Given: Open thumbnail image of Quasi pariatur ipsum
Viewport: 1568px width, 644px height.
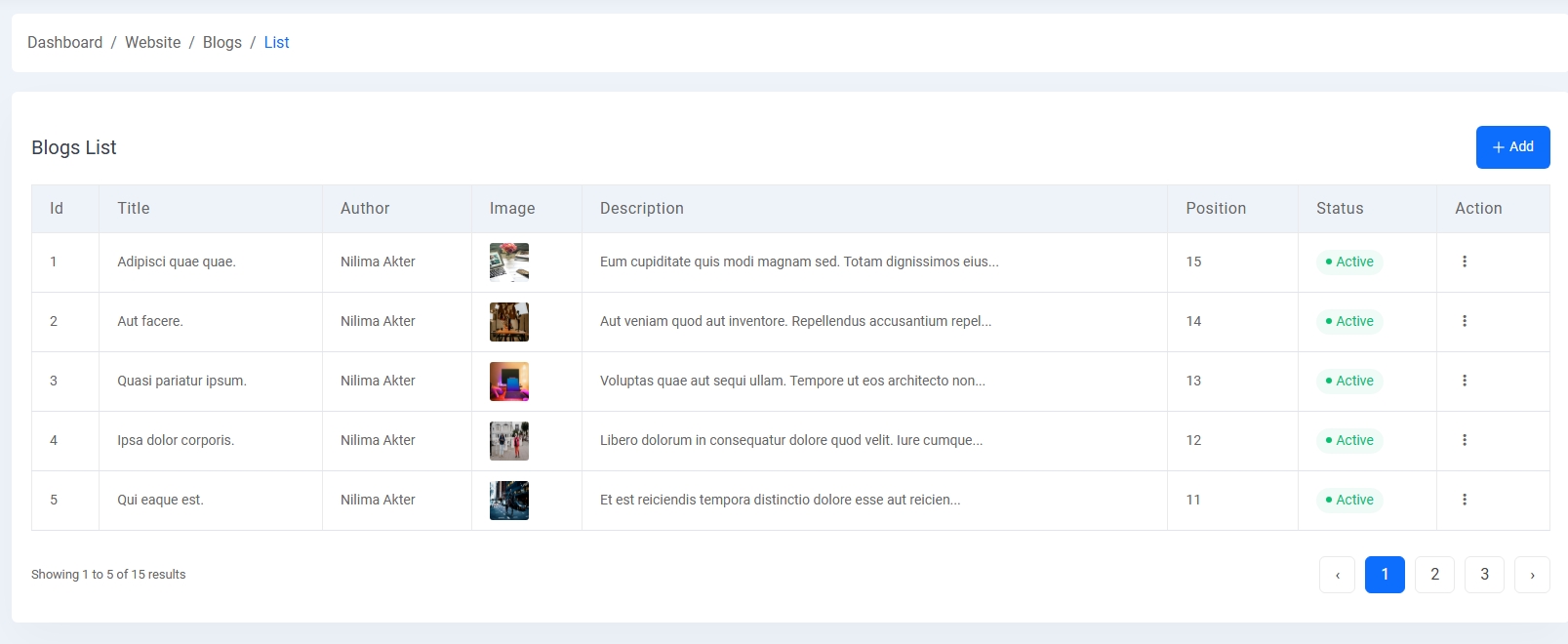Looking at the screenshot, I should tap(509, 382).
